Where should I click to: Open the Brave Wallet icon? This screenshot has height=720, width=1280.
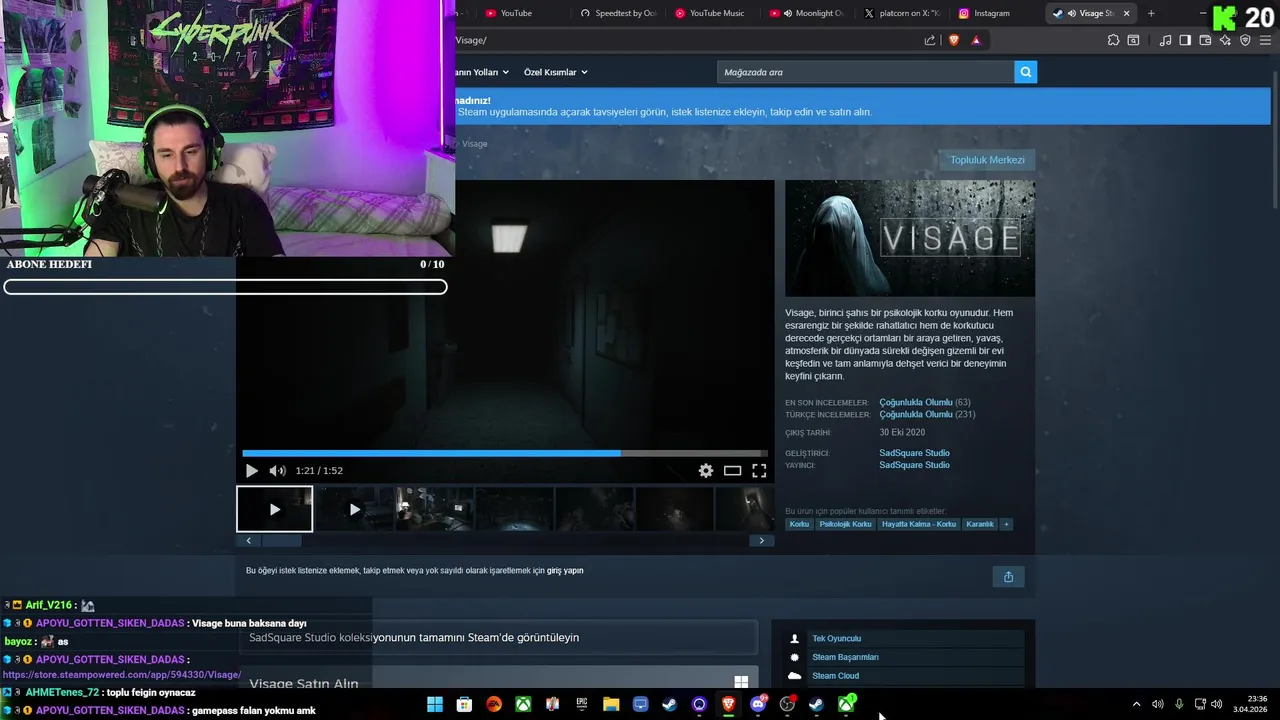(x=1205, y=40)
